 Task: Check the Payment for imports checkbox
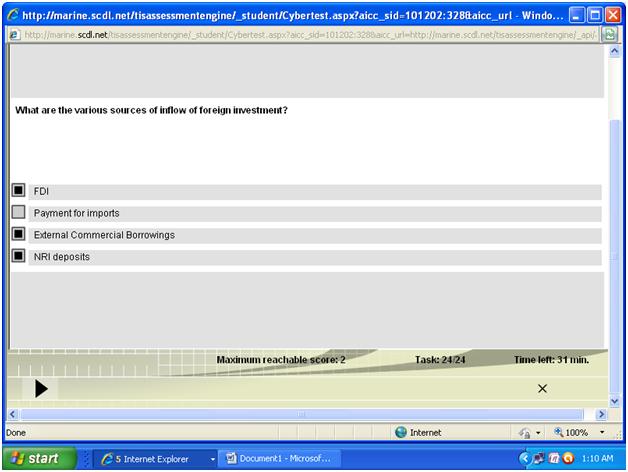(x=18, y=212)
